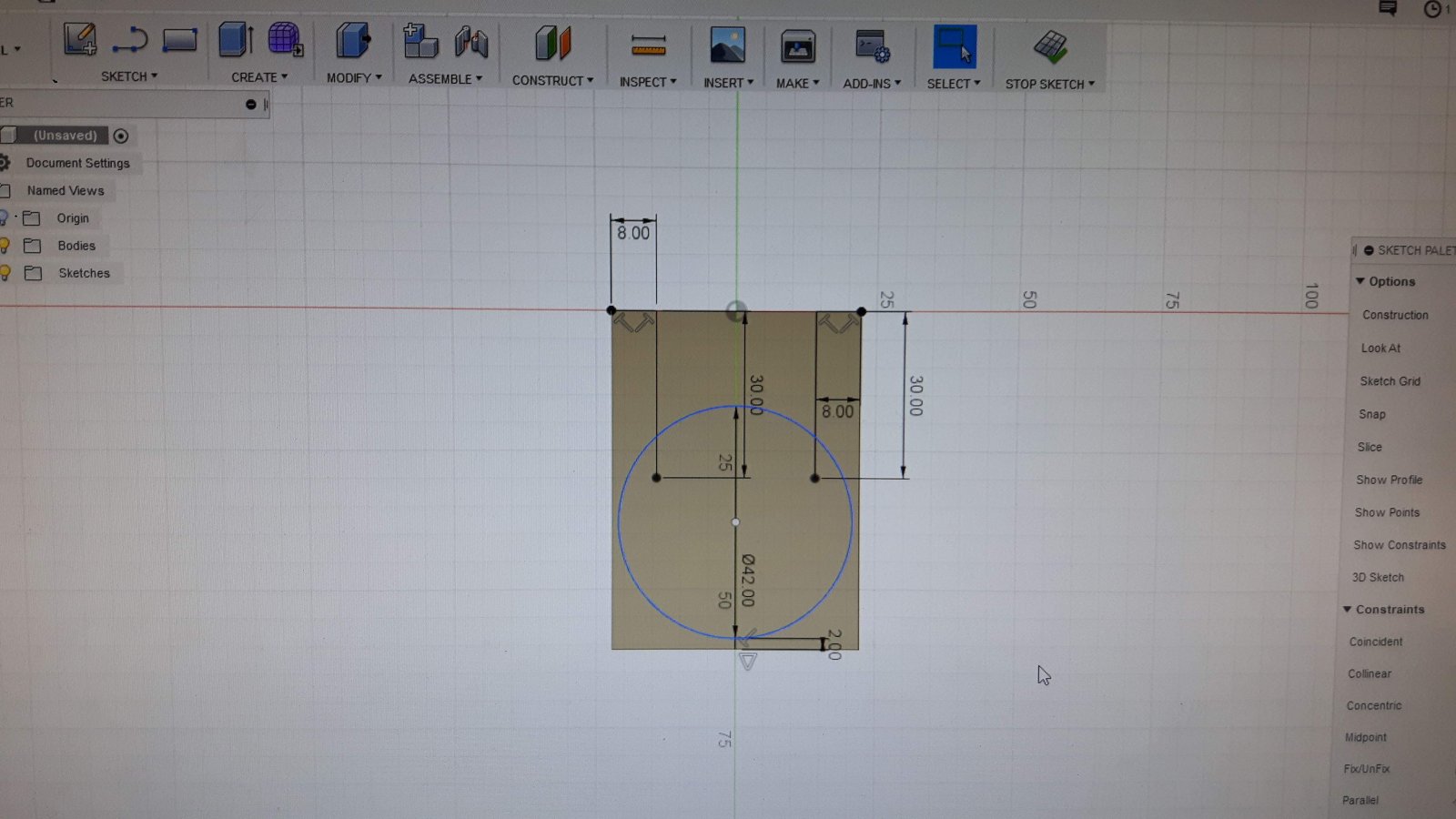The width and height of the screenshot is (1456, 819).
Task: Collapse the Options section in palette
Action: [1360, 281]
